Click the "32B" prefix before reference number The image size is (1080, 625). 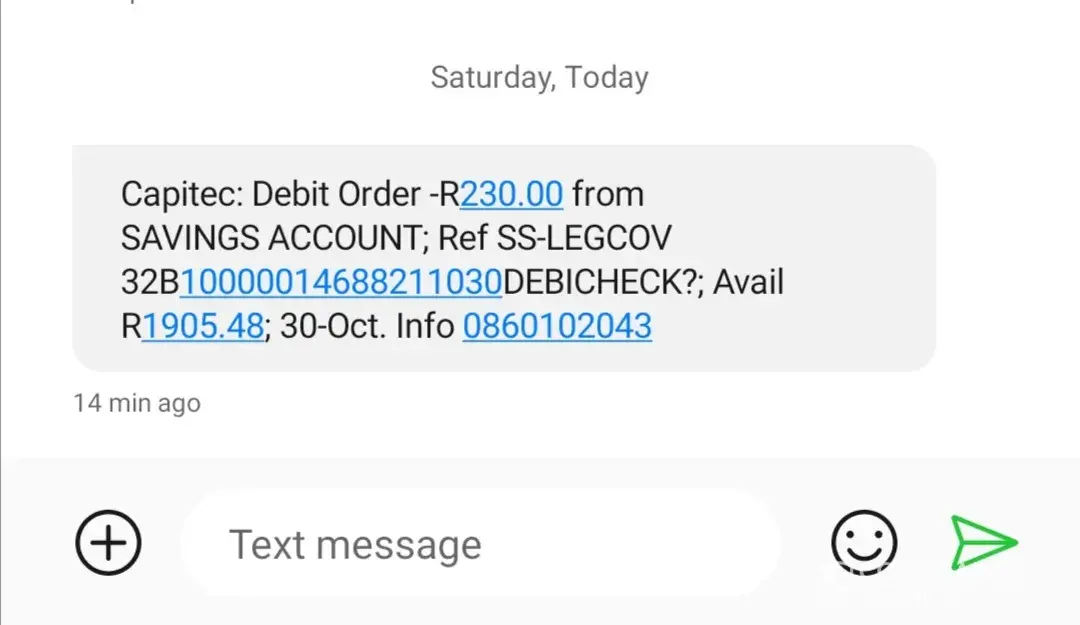click(x=150, y=282)
